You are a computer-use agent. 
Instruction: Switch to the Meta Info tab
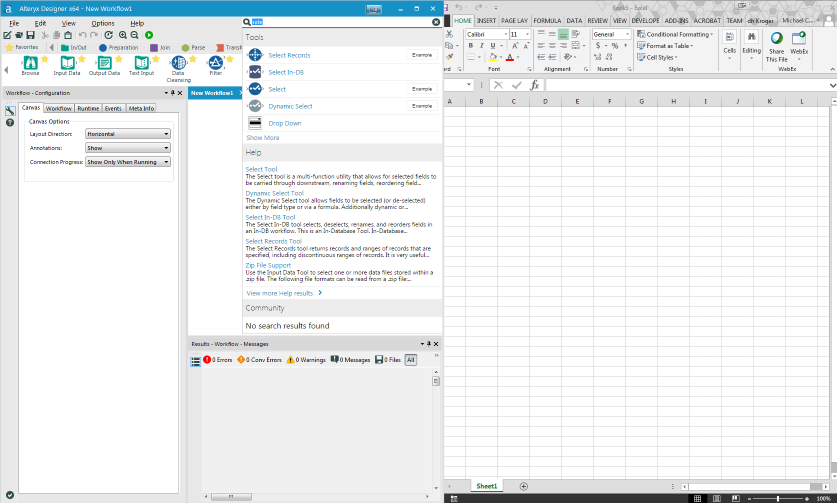click(141, 108)
